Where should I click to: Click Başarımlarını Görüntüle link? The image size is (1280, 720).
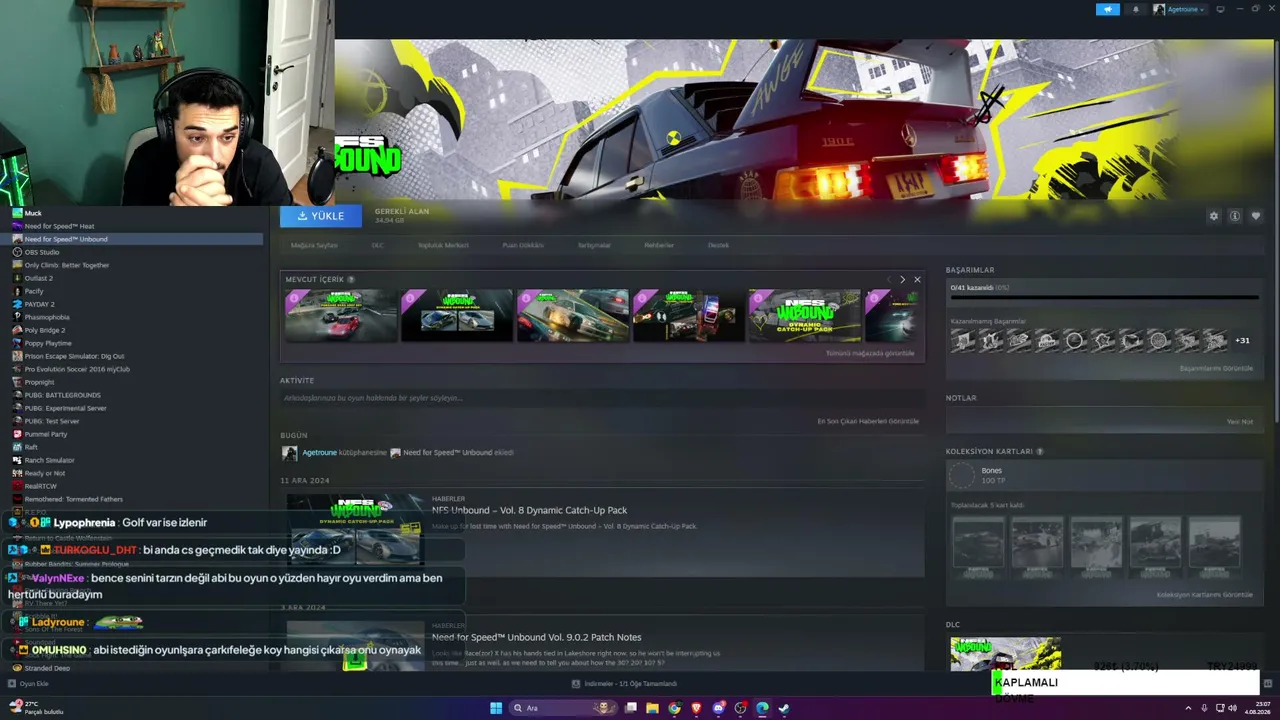click(x=1216, y=368)
